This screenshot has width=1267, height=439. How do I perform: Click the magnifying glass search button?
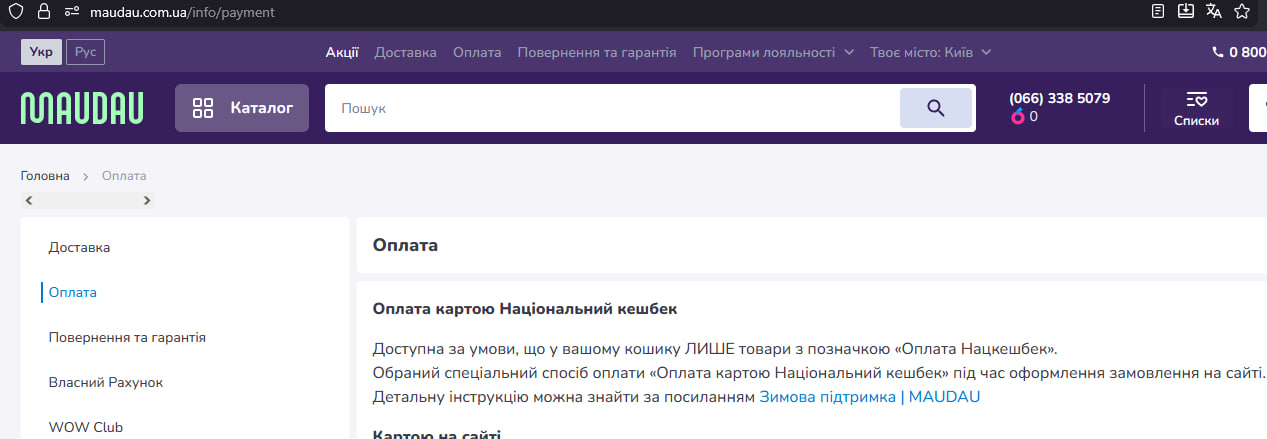click(936, 108)
